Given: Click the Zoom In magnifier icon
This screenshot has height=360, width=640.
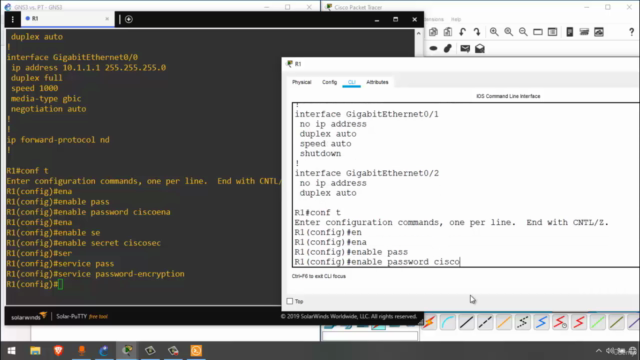Looking at the screenshot, I should click(x=494, y=32).
